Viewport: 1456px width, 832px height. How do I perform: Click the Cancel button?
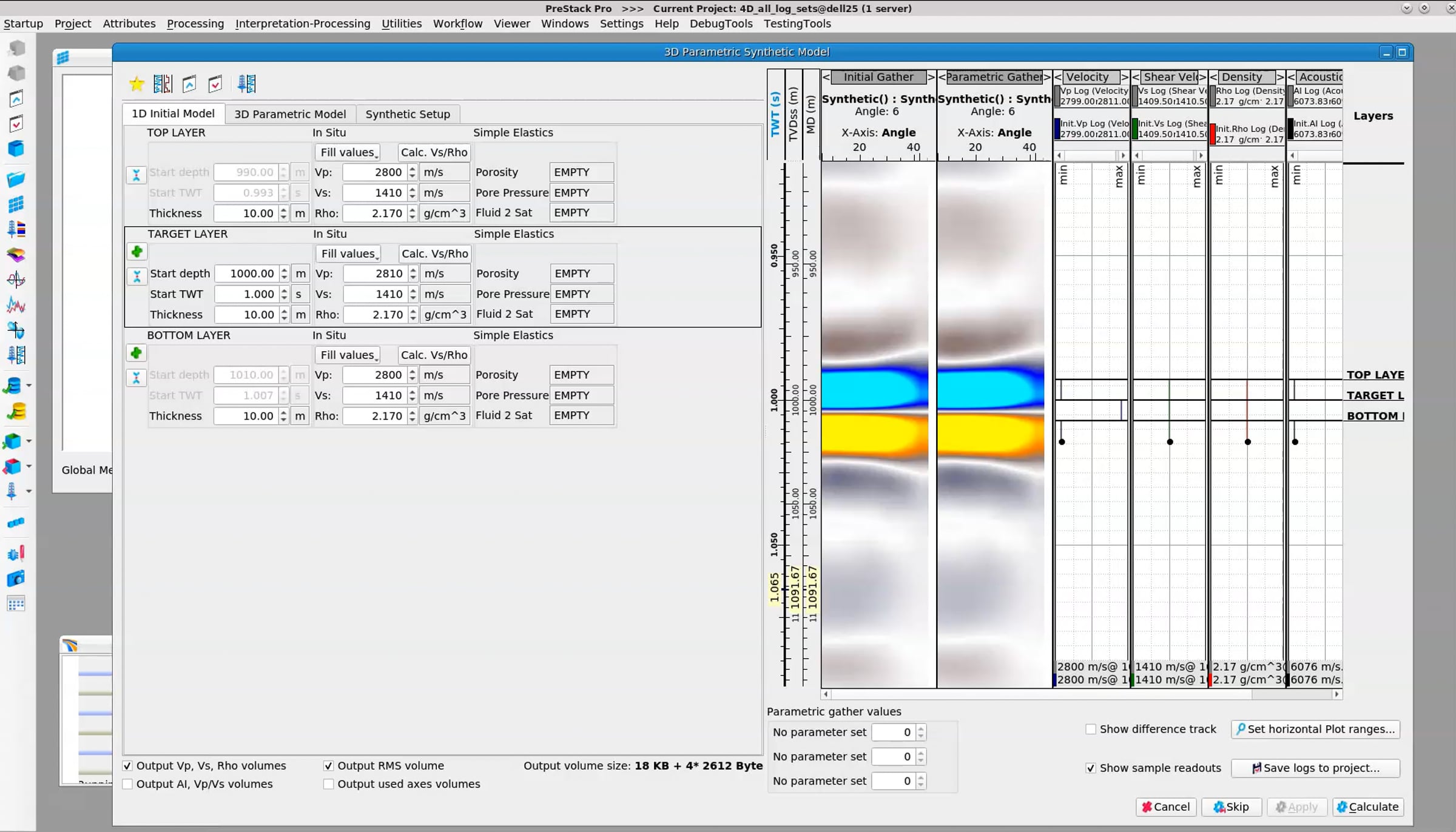[1166, 807]
